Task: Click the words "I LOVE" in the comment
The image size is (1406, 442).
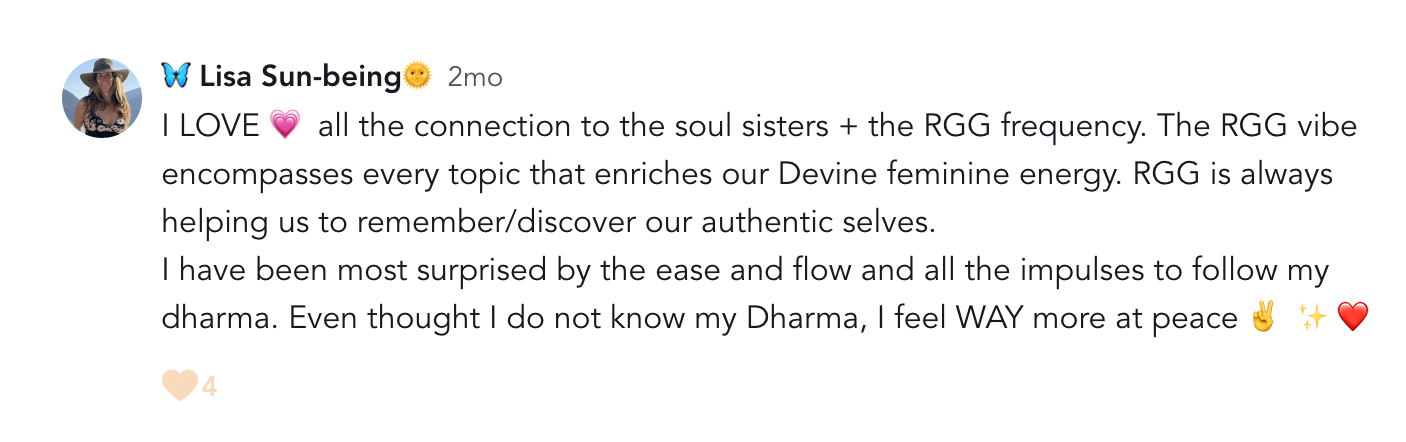Action: click(x=211, y=127)
